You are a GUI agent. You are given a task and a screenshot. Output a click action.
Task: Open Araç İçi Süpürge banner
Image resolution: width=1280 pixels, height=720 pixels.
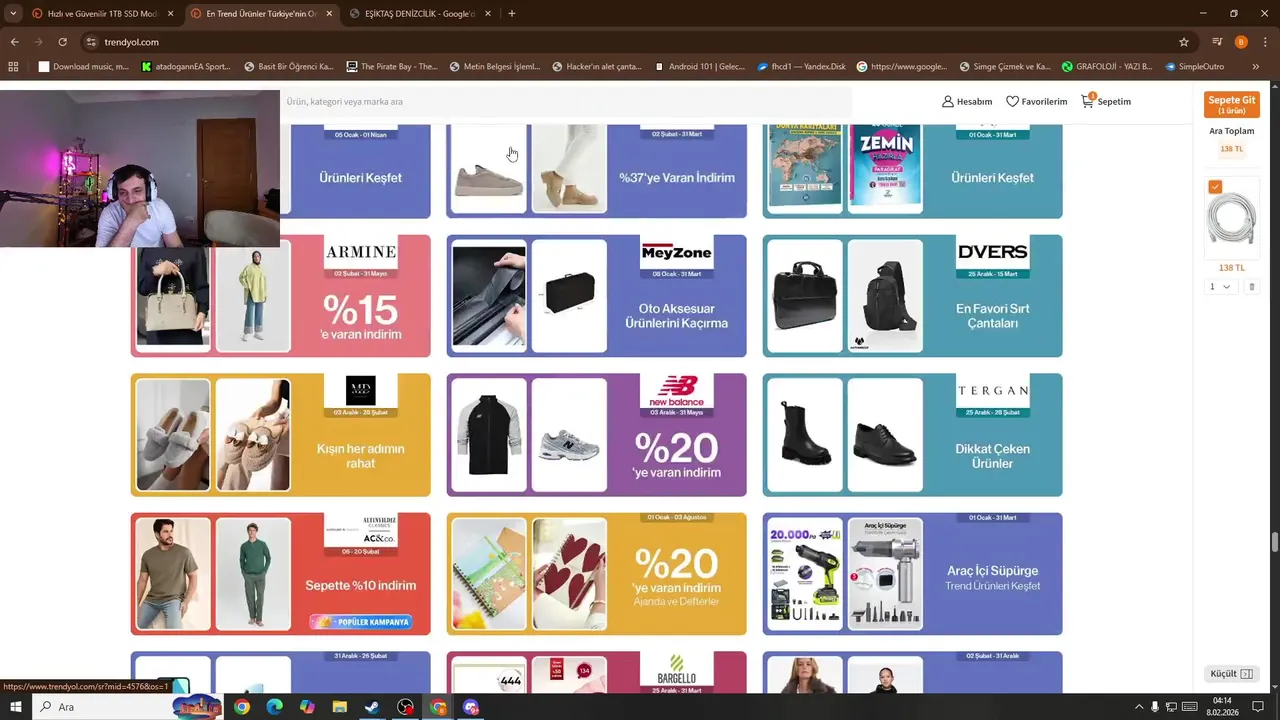[912, 574]
